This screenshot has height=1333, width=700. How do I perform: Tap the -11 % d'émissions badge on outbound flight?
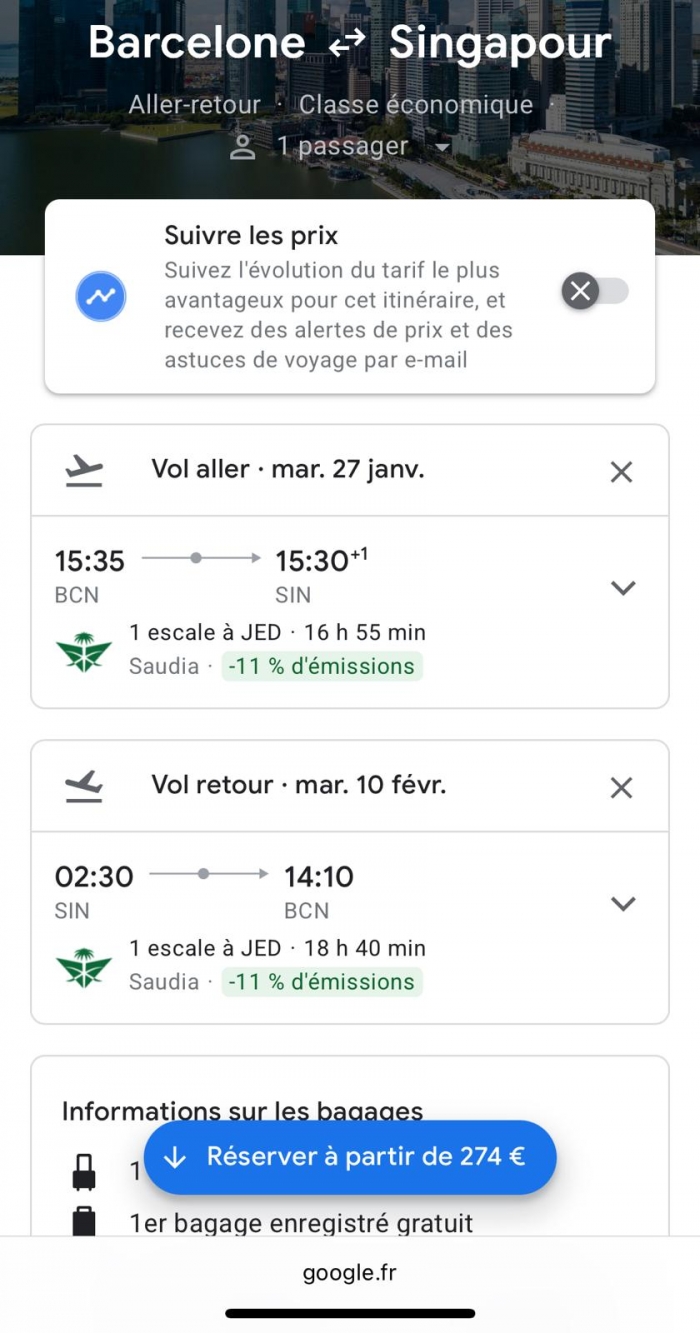coord(322,666)
